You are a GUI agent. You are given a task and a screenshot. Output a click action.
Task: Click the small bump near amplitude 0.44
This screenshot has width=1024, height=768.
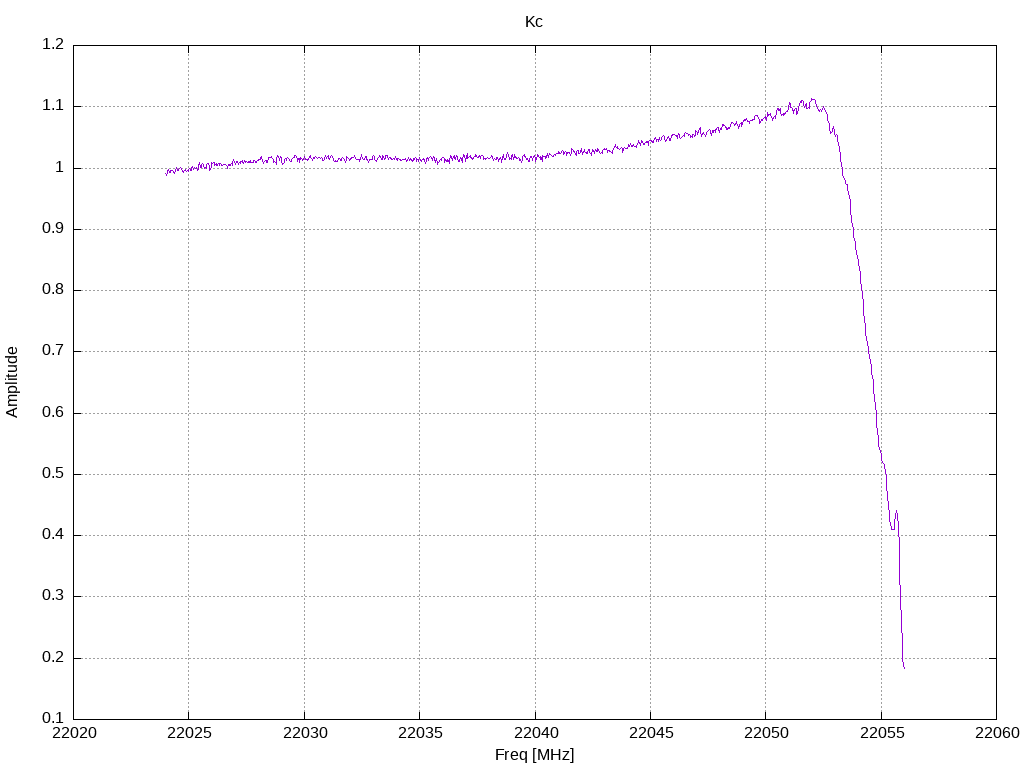click(896, 513)
